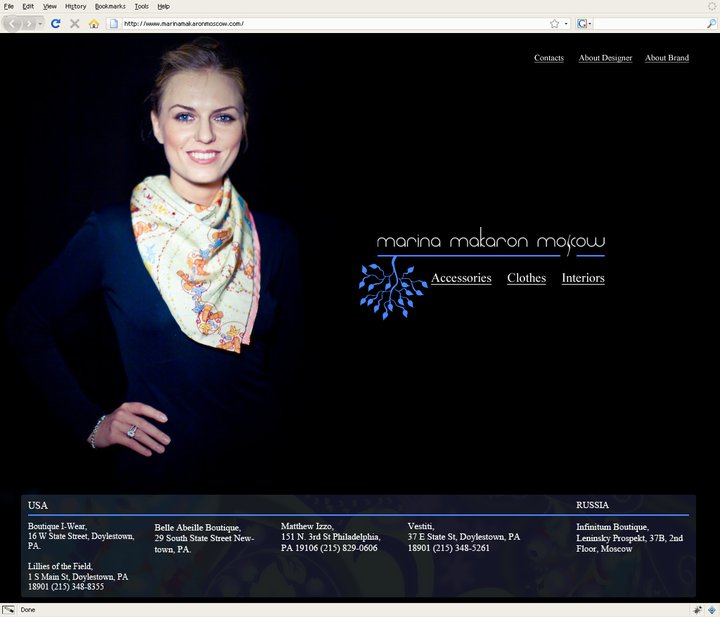The height and width of the screenshot is (617, 720).
Task: Bookmark this page with the star icon
Action: coord(554,23)
